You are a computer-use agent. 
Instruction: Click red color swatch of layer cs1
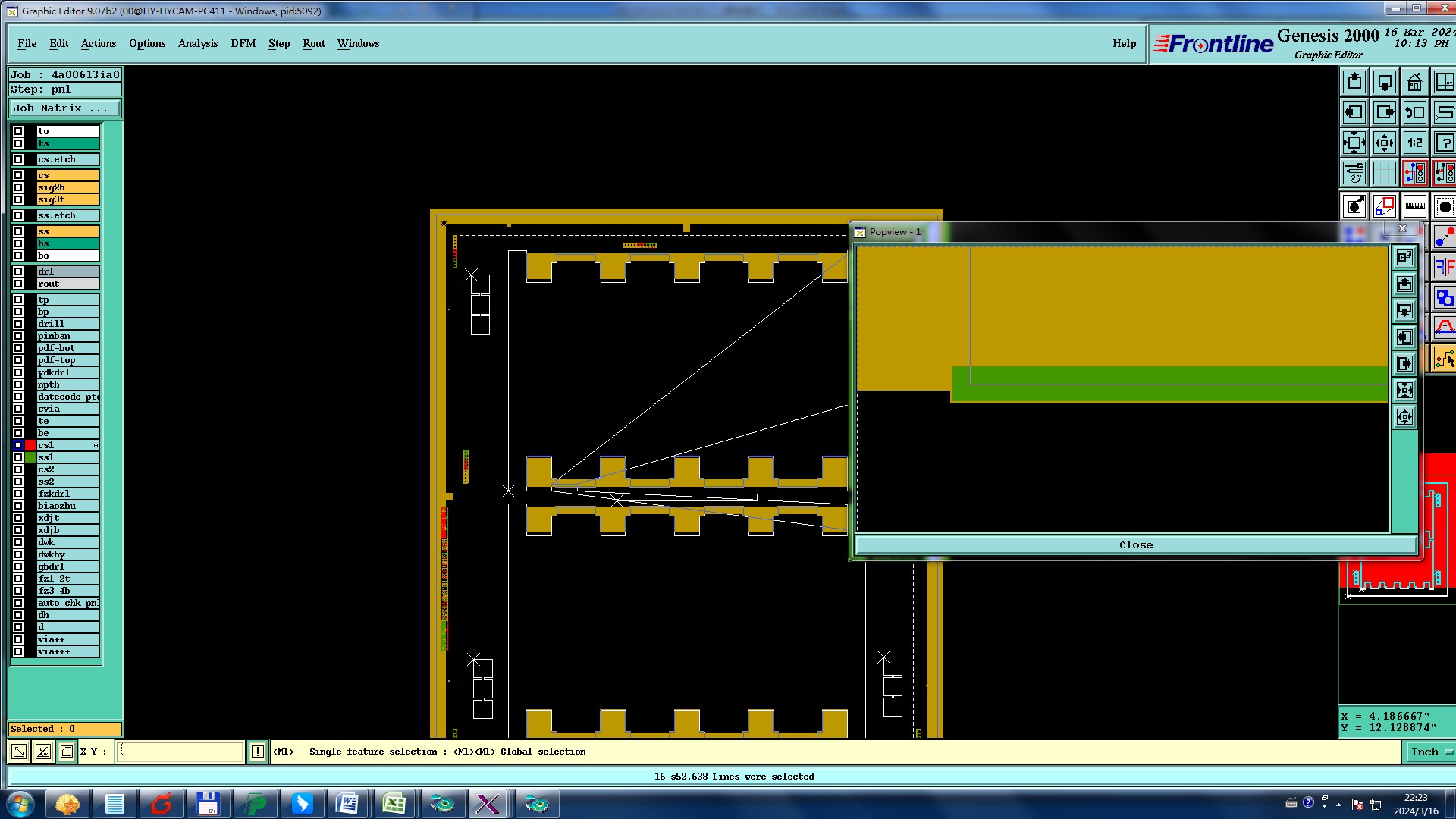(x=30, y=445)
